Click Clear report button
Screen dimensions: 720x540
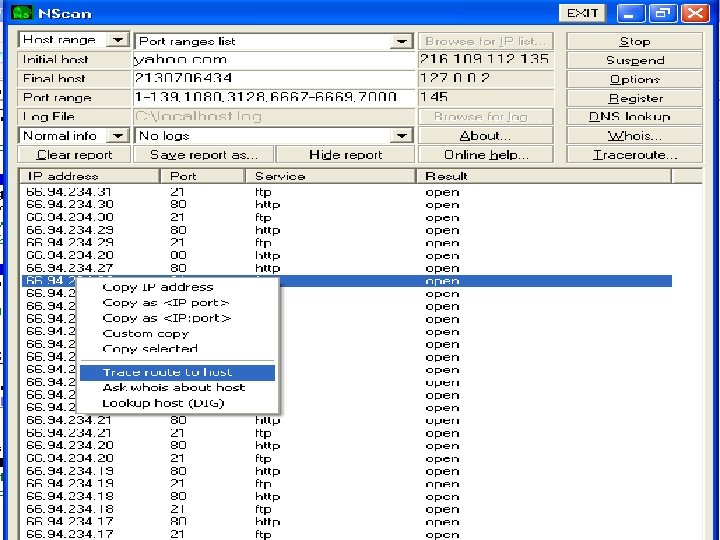click(x=74, y=154)
